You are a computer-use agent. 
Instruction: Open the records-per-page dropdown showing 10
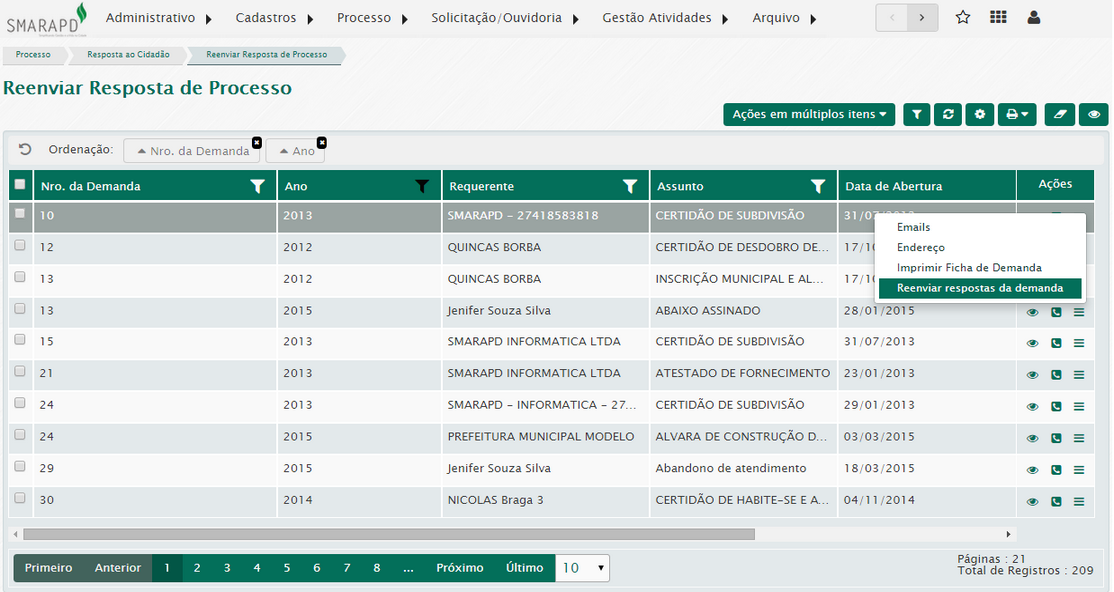[x=582, y=568]
